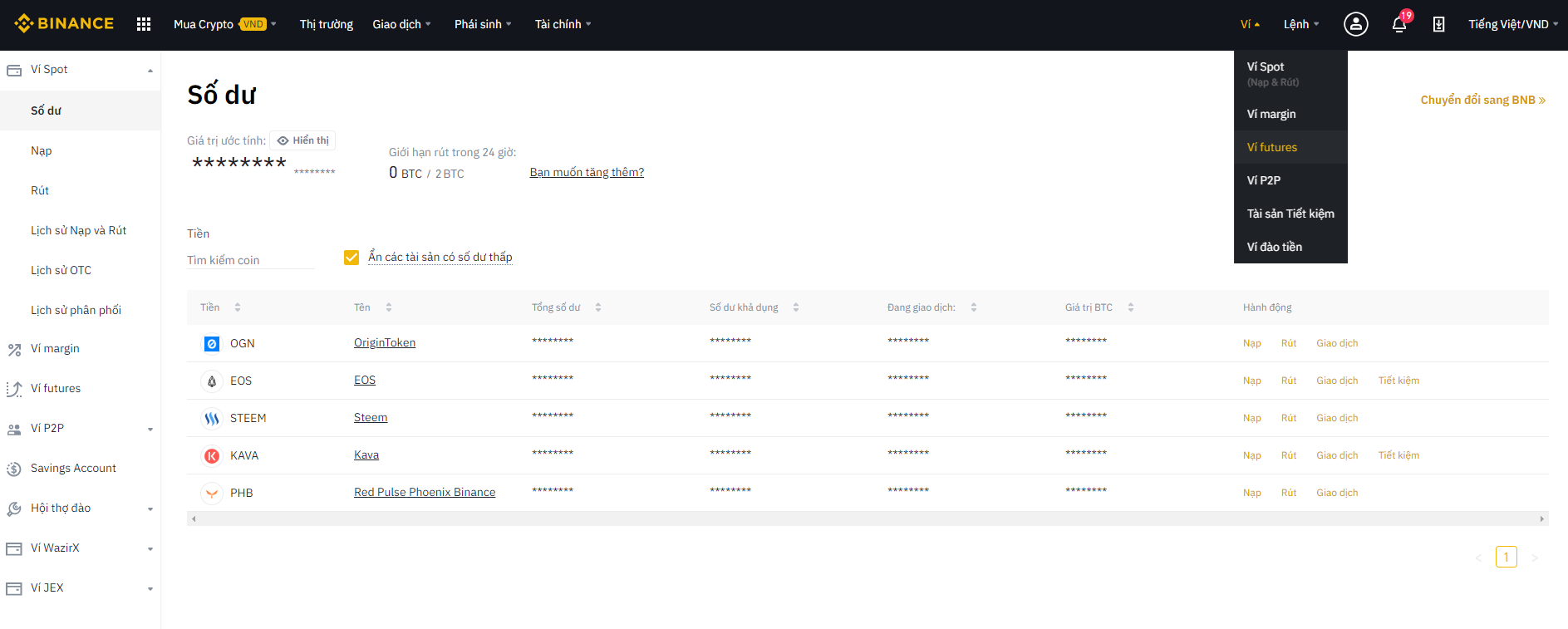Click the STEEM coin icon
Image resolution: width=1568 pixels, height=629 pixels.
click(212, 418)
